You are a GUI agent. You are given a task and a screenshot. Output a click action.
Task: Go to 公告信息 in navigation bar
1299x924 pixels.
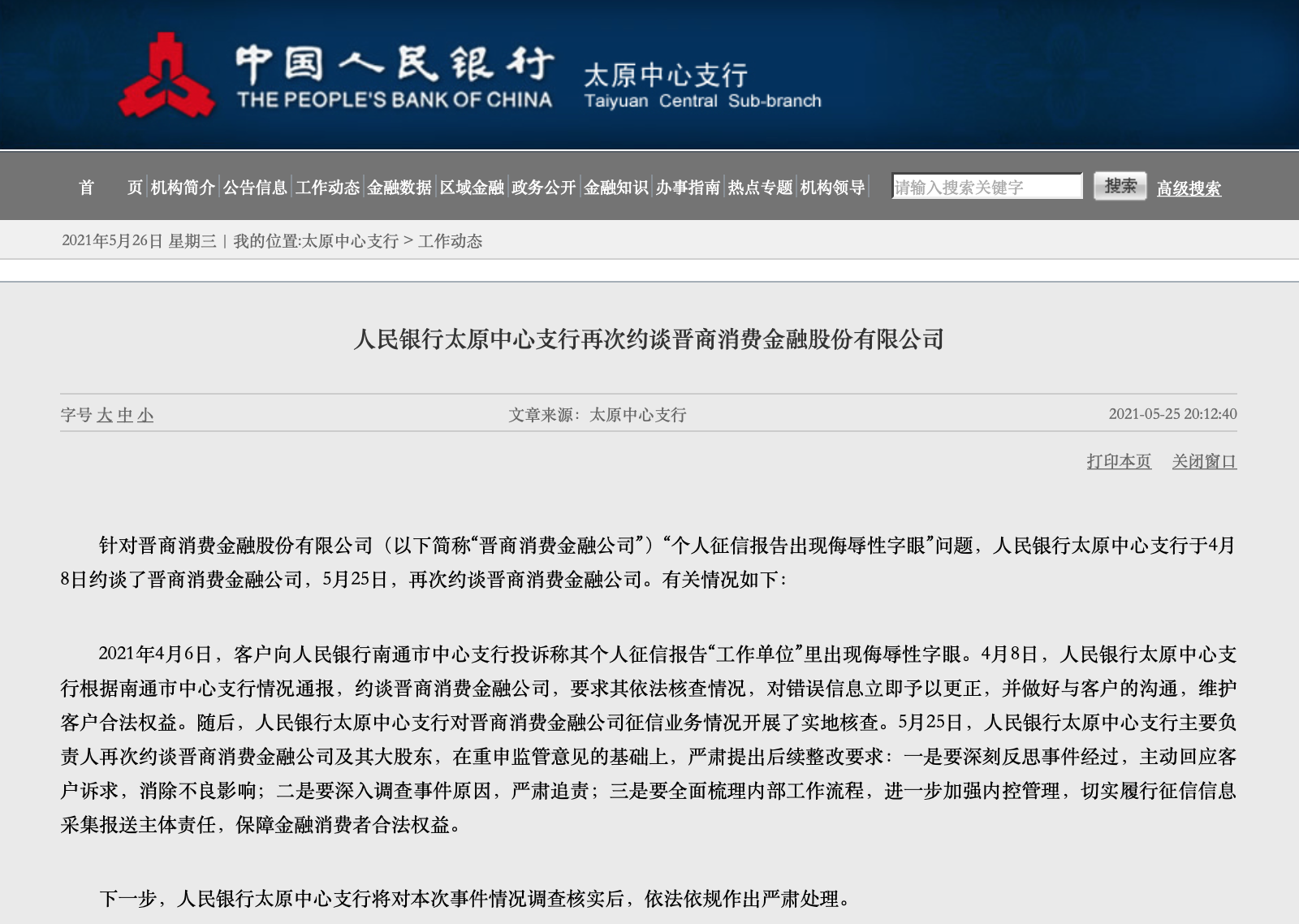coord(255,188)
